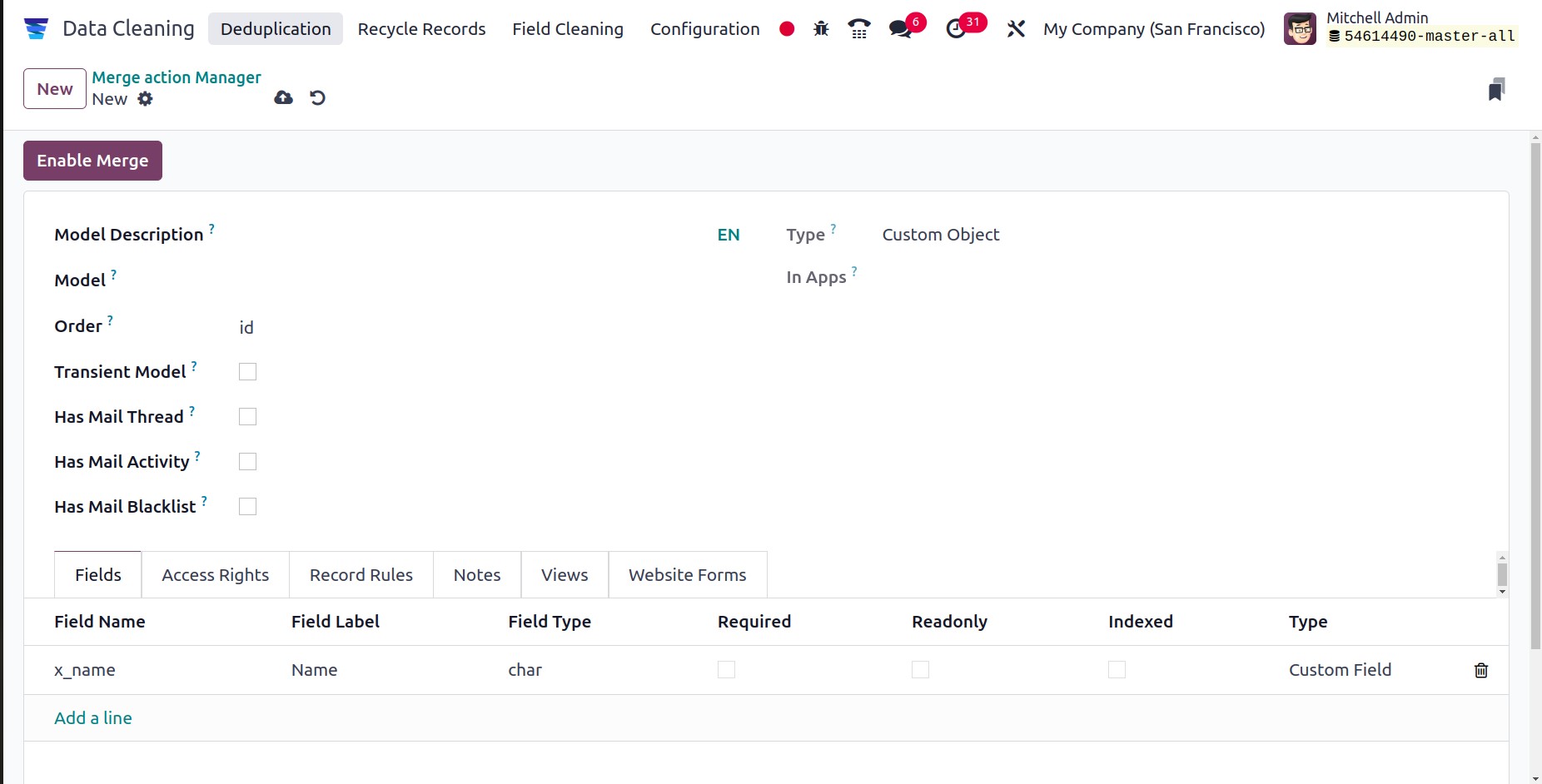The width and height of the screenshot is (1542, 784).
Task: Mark x_name field as Required
Action: pos(726,669)
